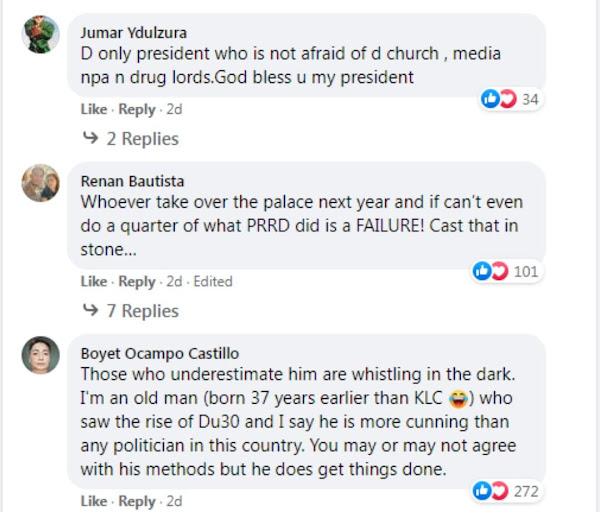
Task: Click the 2d timestamp on Jumar's comment
Action: tap(175, 110)
